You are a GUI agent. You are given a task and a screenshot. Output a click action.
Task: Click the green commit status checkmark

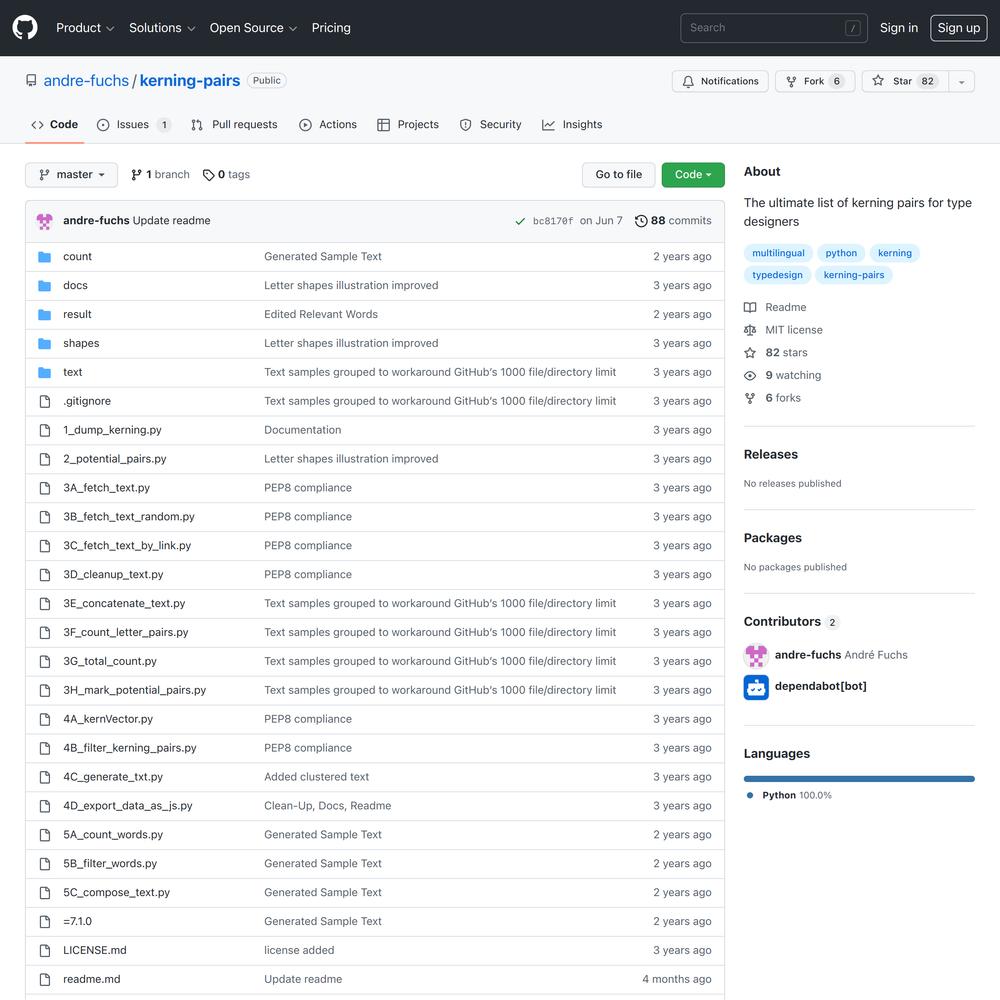[520, 221]
